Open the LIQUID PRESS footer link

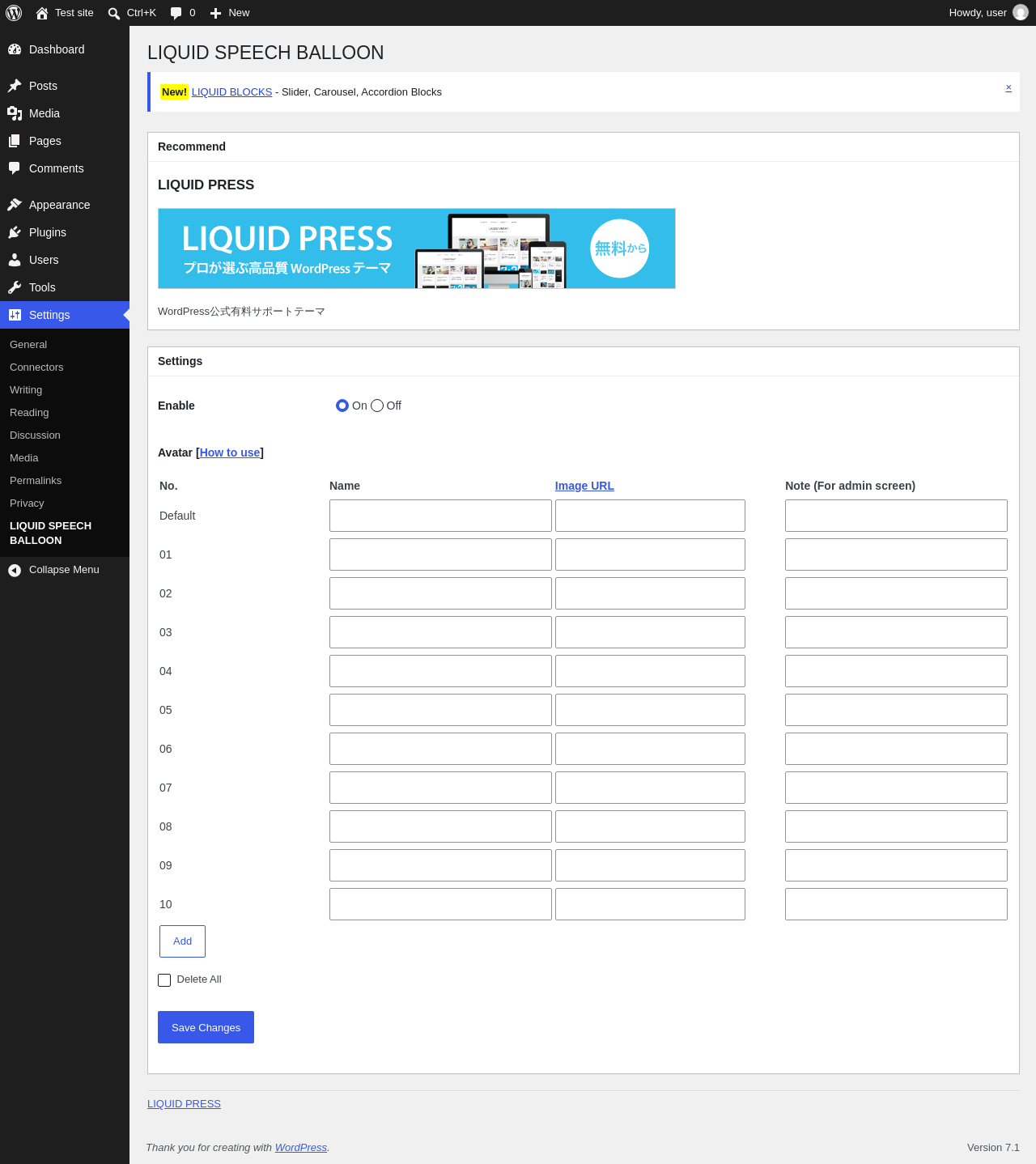184,1104
